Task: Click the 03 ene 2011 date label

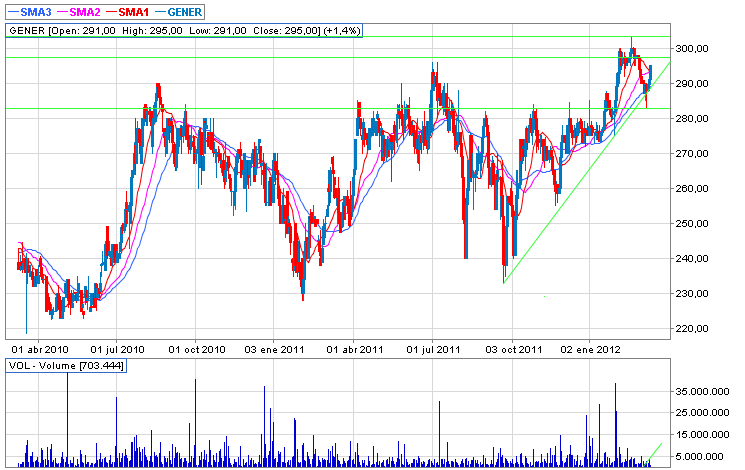Action: 274,350
